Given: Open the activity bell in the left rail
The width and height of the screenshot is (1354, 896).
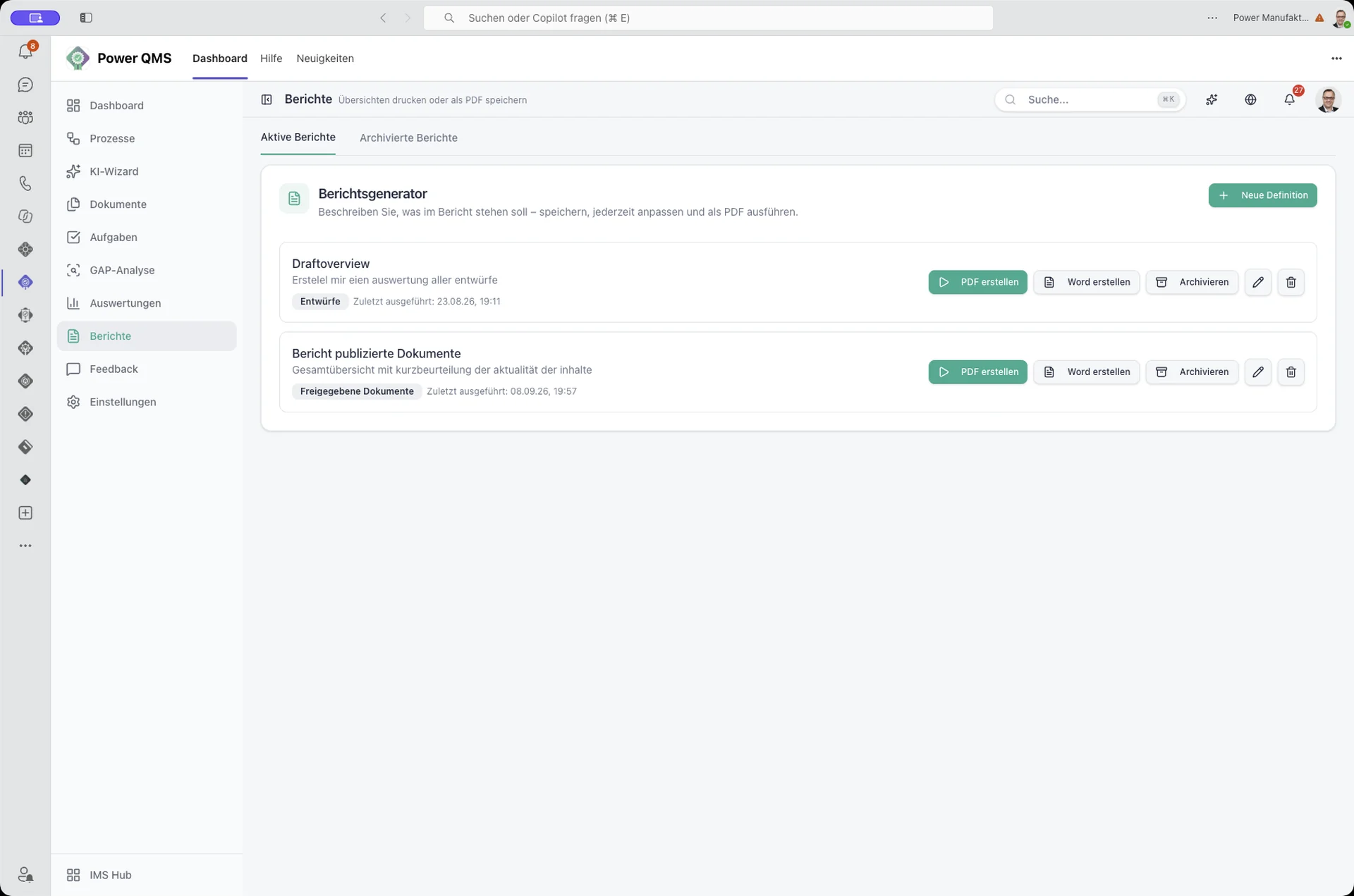Looking at the screenshot, I should pyautogui.click(x=25, y=51).
